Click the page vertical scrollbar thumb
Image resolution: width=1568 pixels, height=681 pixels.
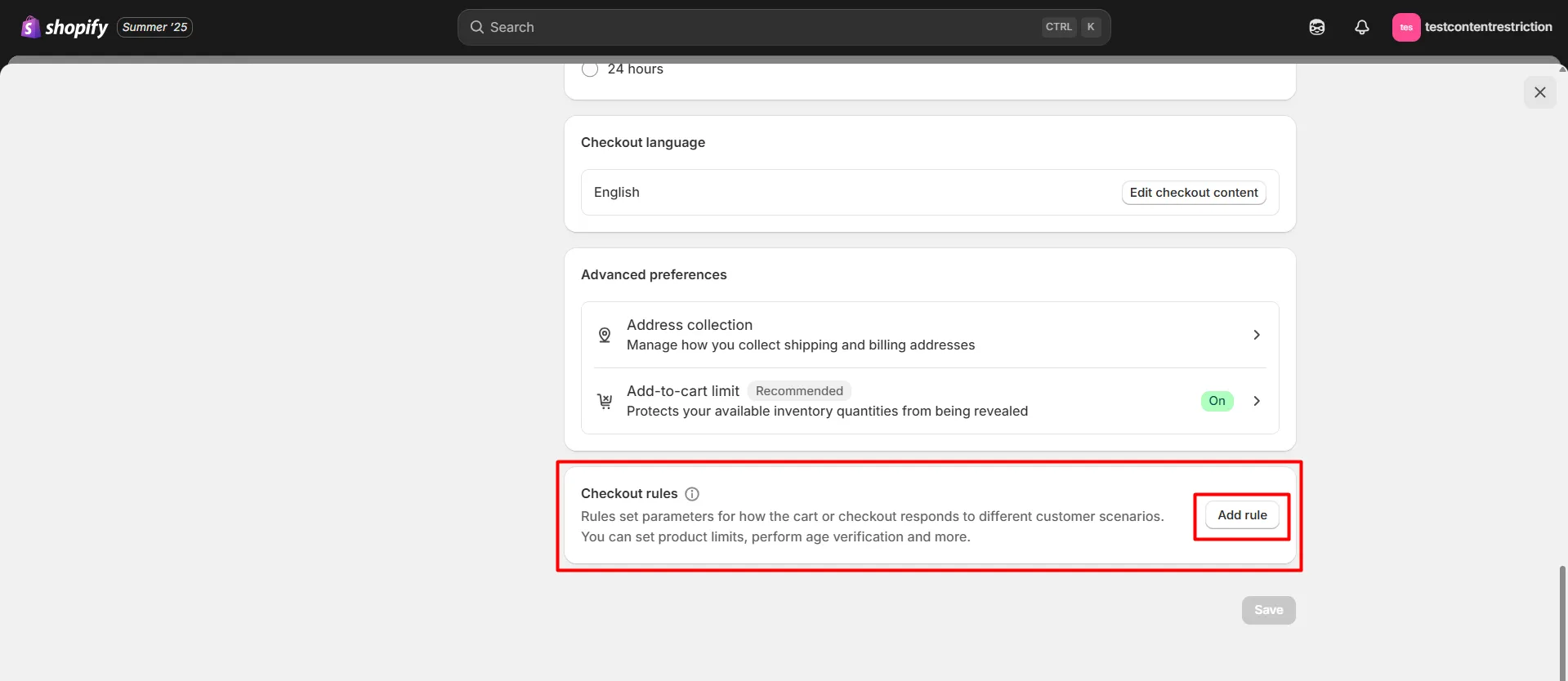1562,622
